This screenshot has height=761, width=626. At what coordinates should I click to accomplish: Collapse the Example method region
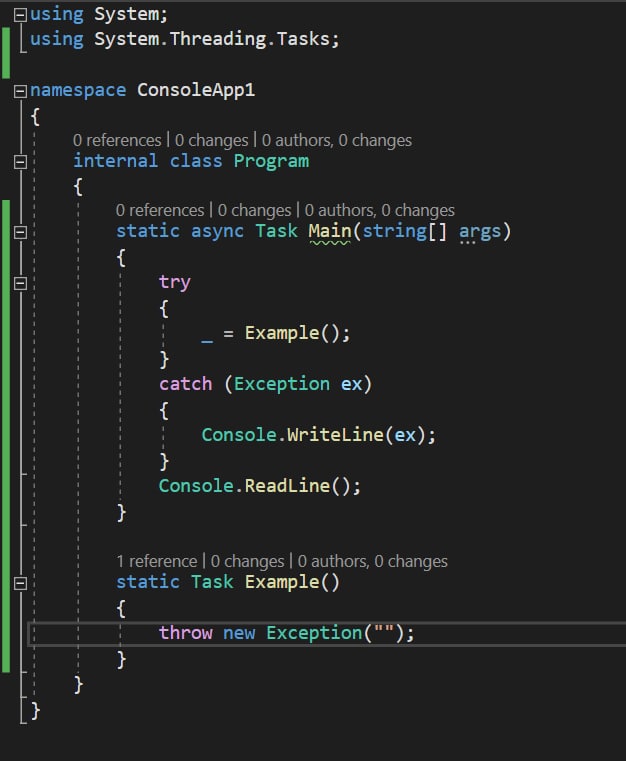(20, 583)
